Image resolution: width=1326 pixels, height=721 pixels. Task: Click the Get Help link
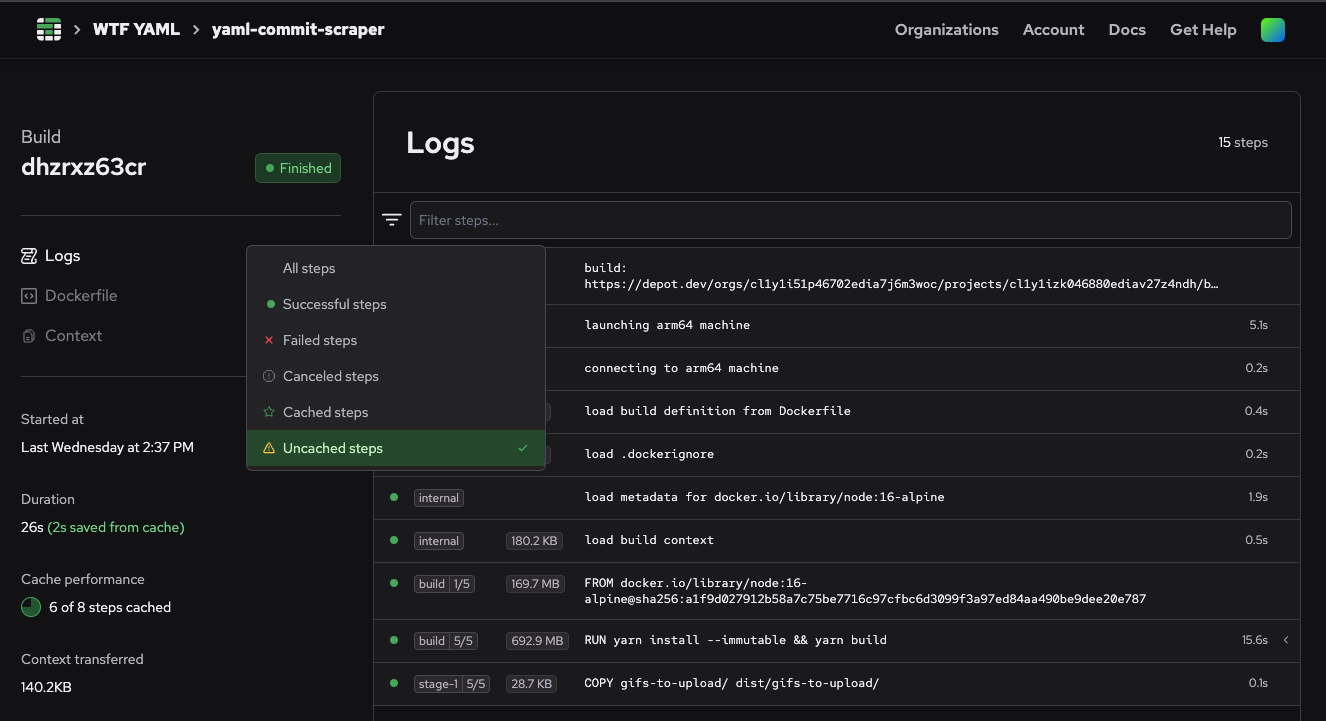[x=1203, y=30]
